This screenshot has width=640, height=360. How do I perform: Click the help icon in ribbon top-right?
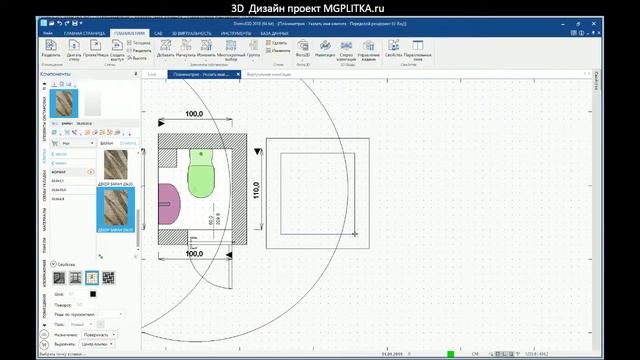click(581, 33)
